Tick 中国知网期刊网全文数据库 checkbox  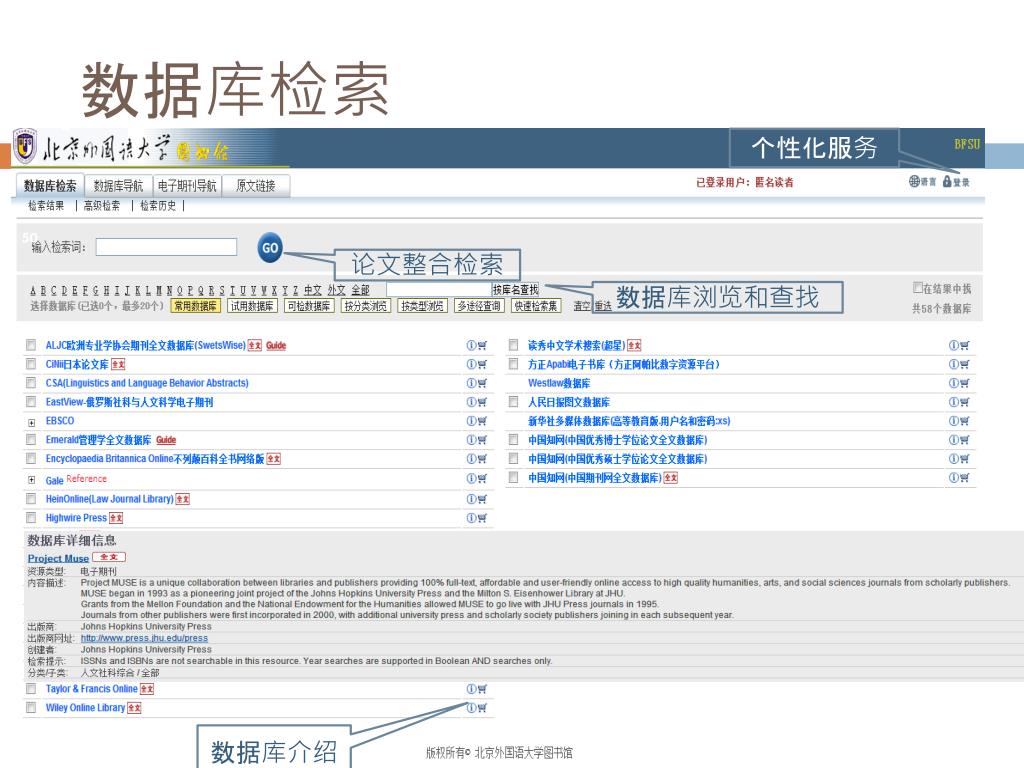(513, 477)
